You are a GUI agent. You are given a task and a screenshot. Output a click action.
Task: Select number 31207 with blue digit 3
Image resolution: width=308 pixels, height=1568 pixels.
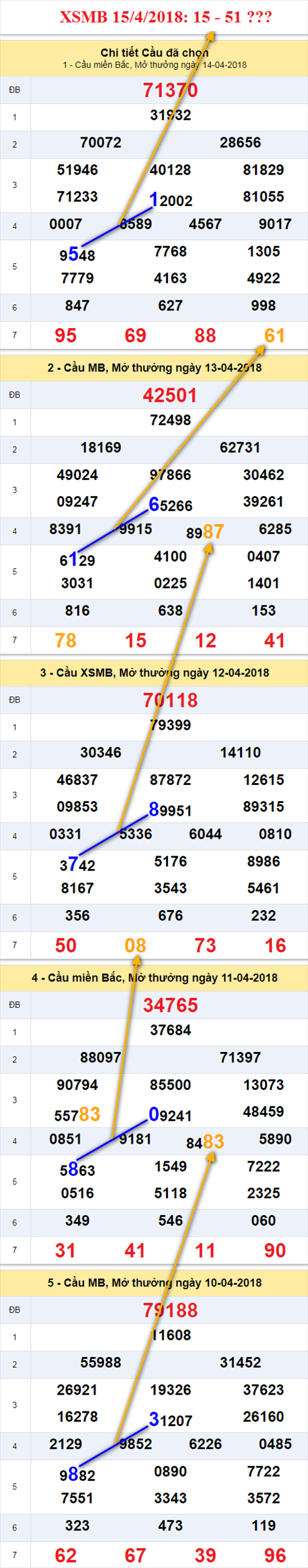171,1420
